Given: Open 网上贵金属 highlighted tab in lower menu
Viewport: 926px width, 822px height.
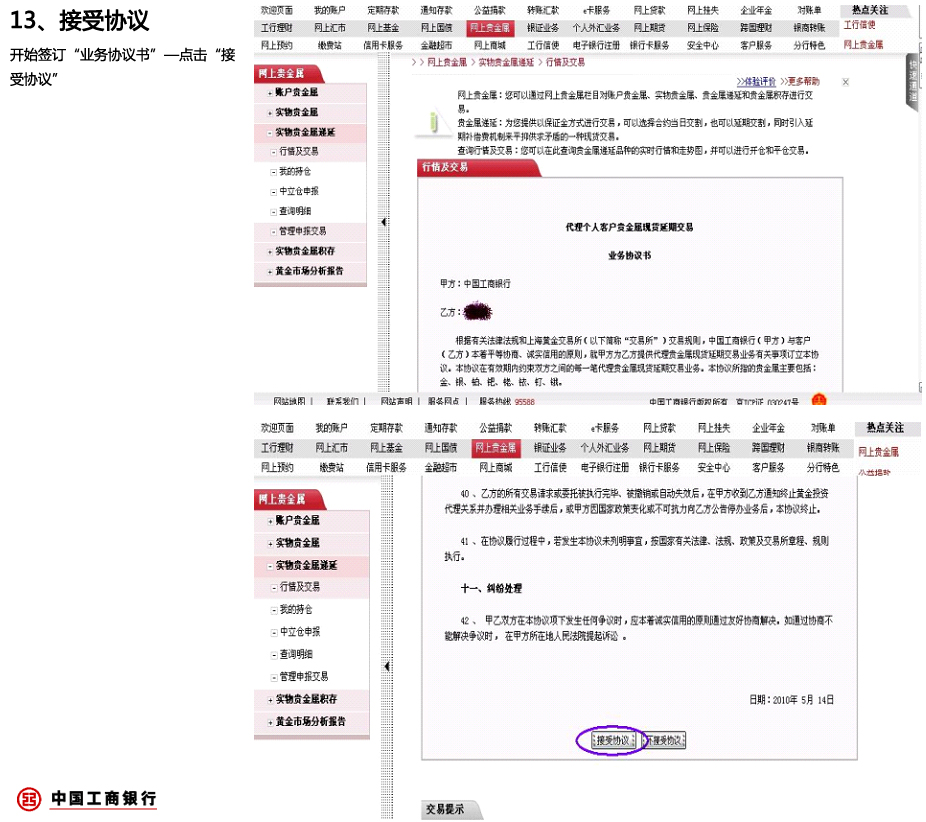Looking at the screenshot, I should (496, 448).
